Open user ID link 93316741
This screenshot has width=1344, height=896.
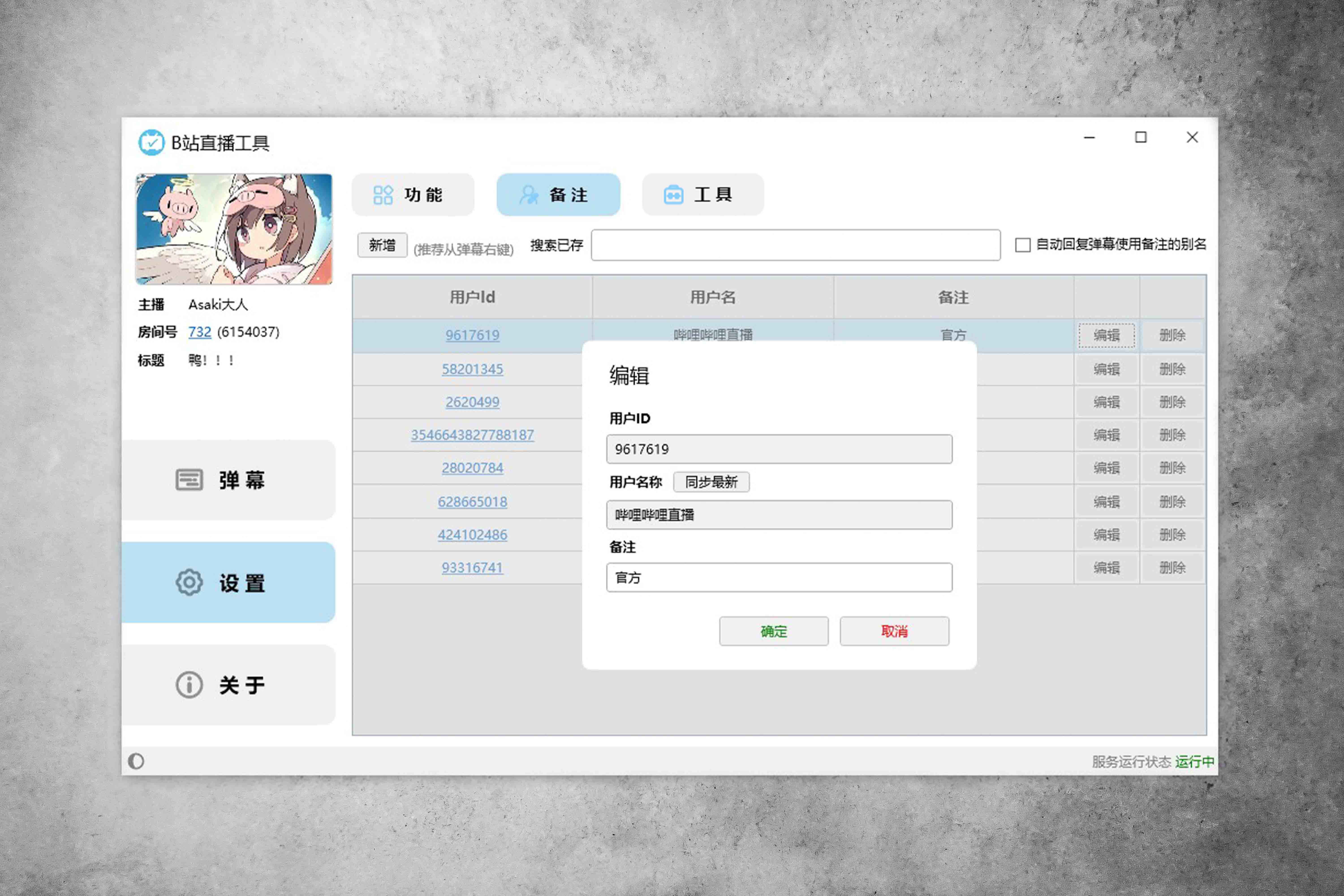tap(473, 568)
